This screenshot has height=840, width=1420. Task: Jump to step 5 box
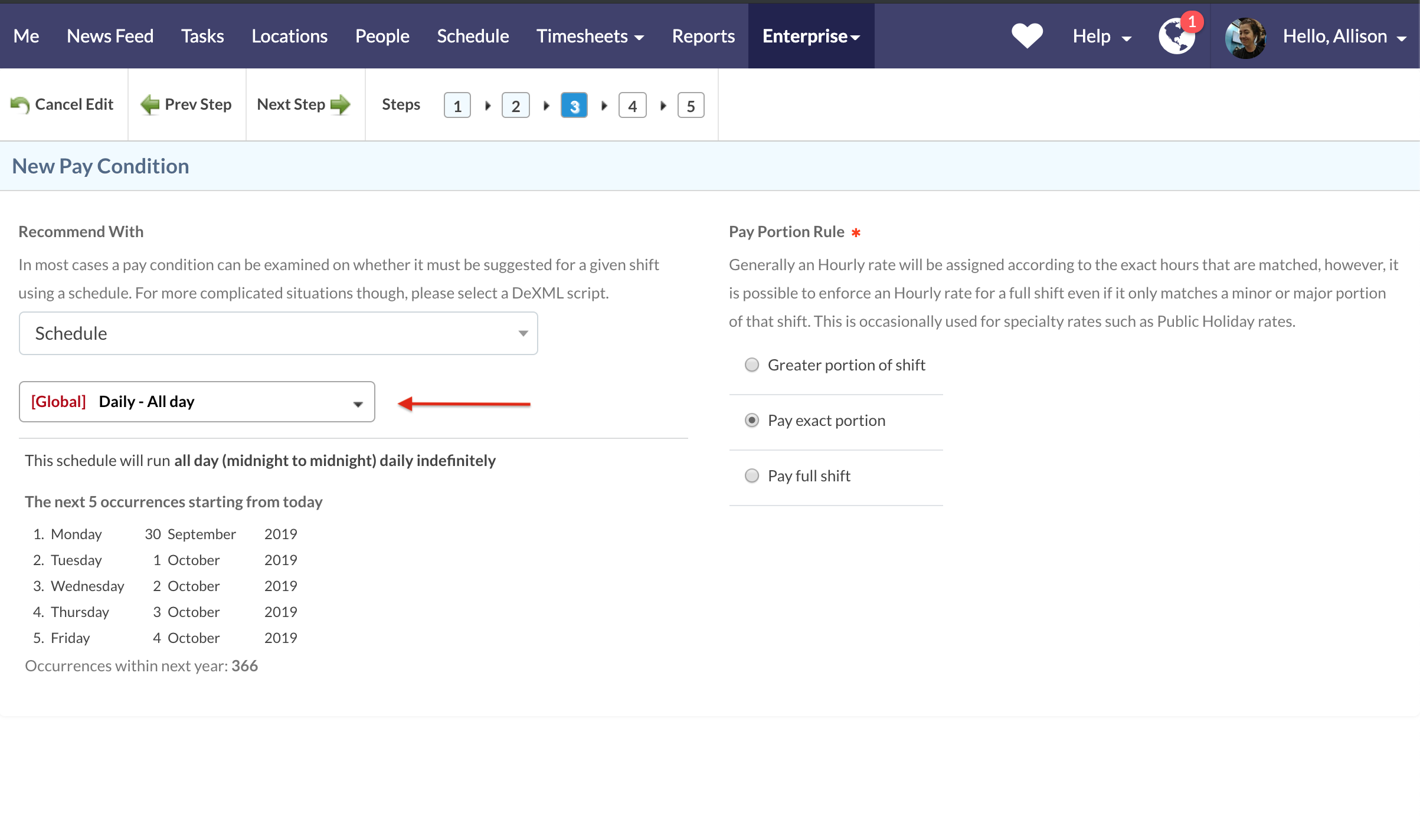click(x=691, y=106)
